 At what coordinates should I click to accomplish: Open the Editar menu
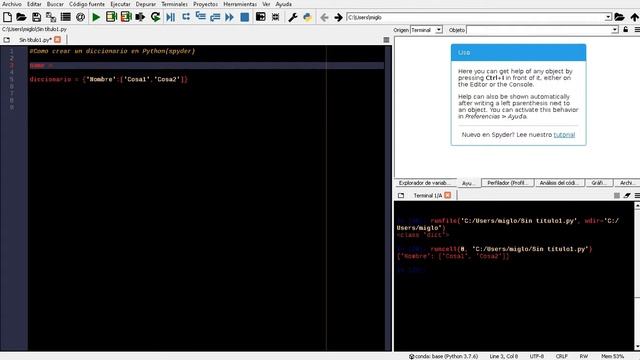click(x=34, y=4)
